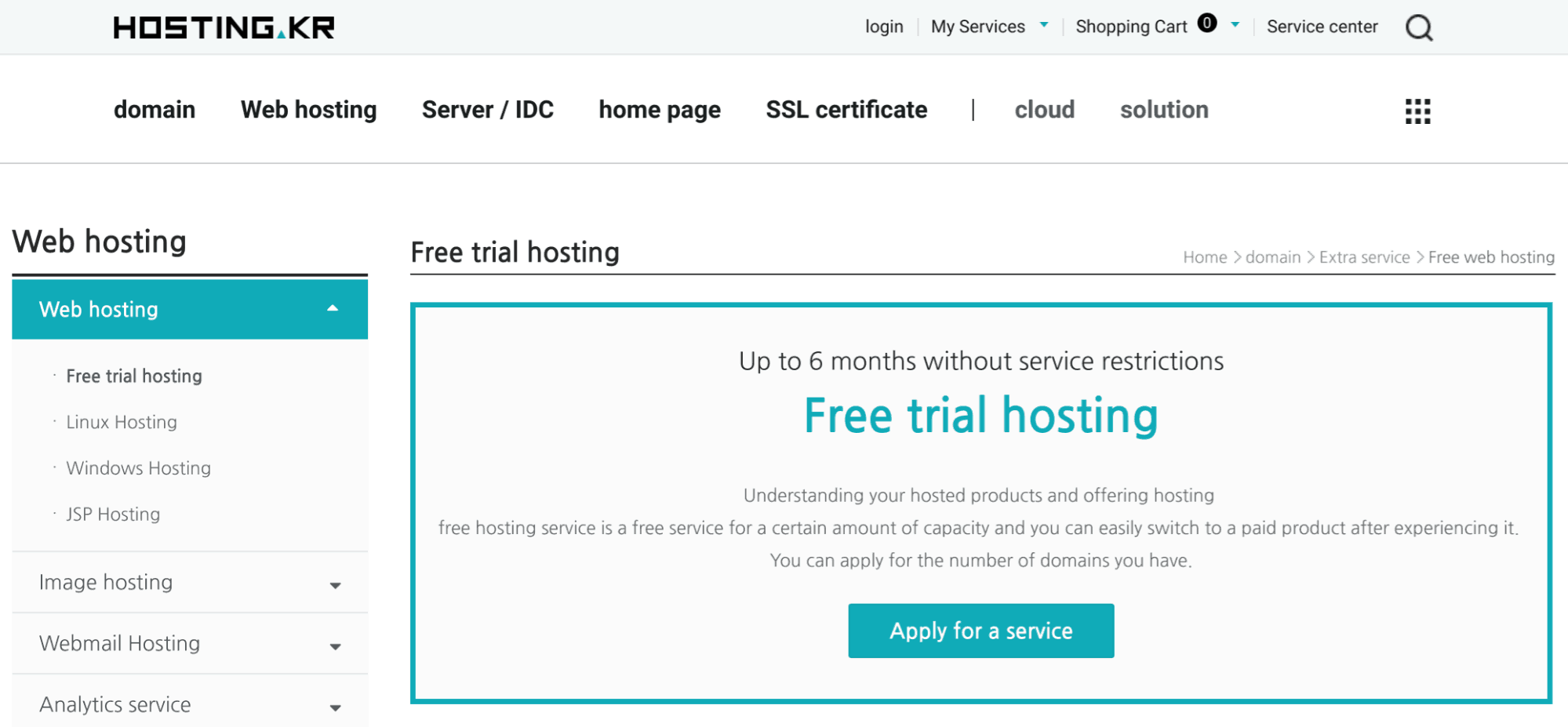Open the cloud menu
Image resolution: width=1568 pixels, height=727 pixels.
point(1045,110)
